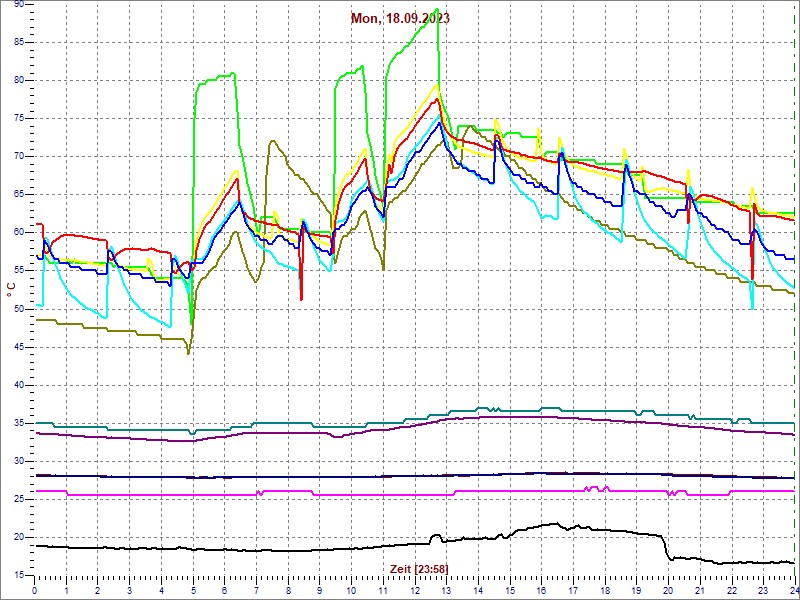Select the 55 value on temperature axis

[19, 271]
